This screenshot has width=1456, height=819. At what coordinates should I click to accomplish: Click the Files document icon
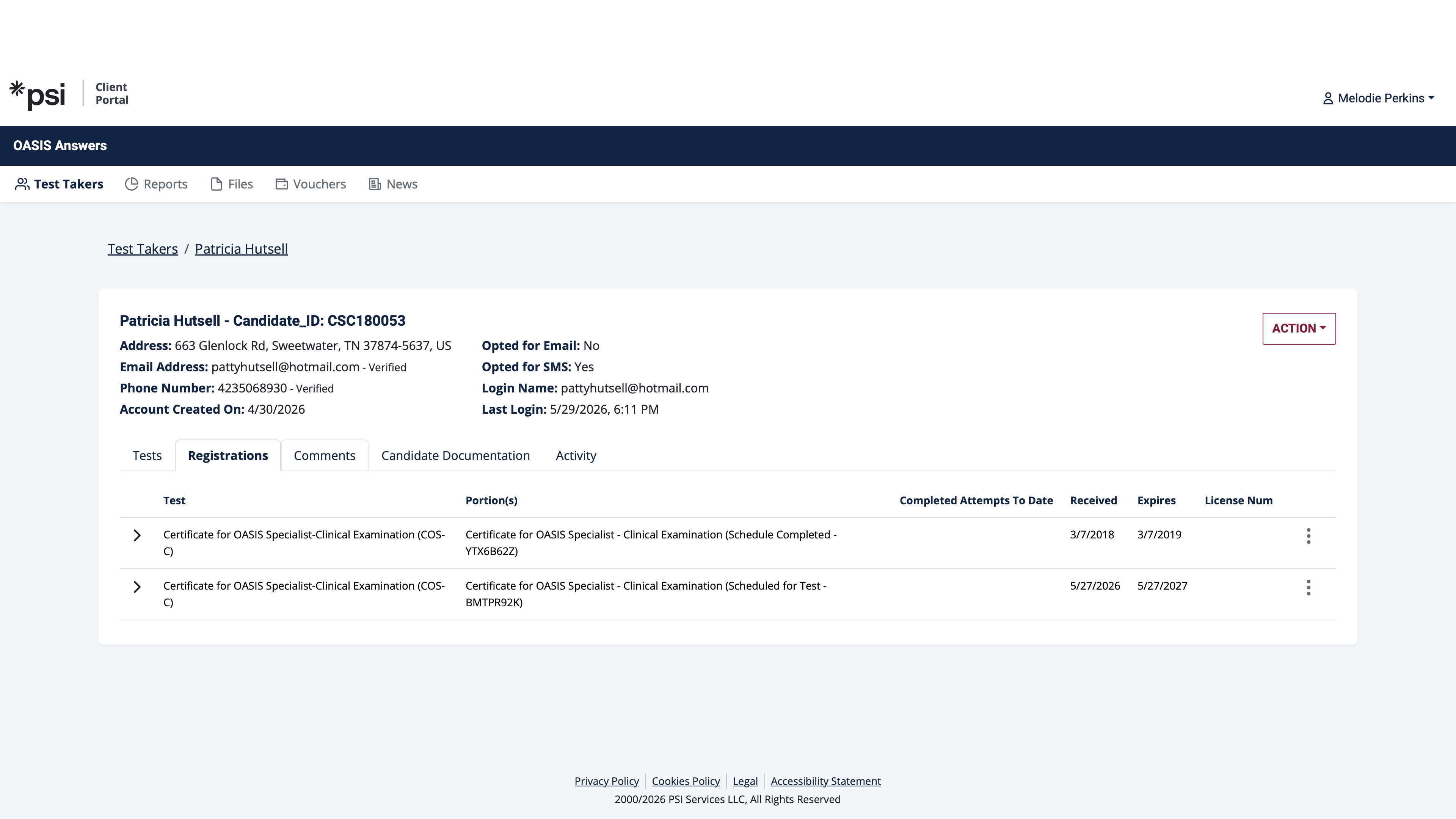(x=217, y=184)
